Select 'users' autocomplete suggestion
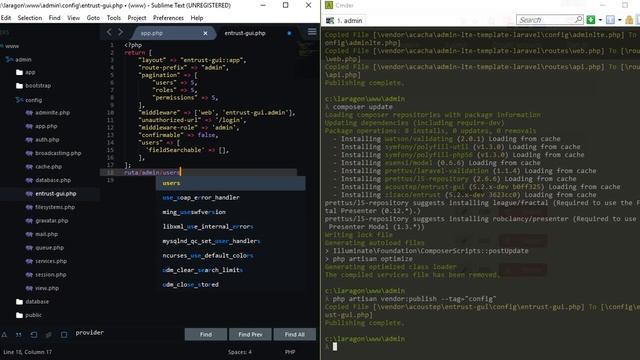640x360 pixels. (x=231, y=183)
